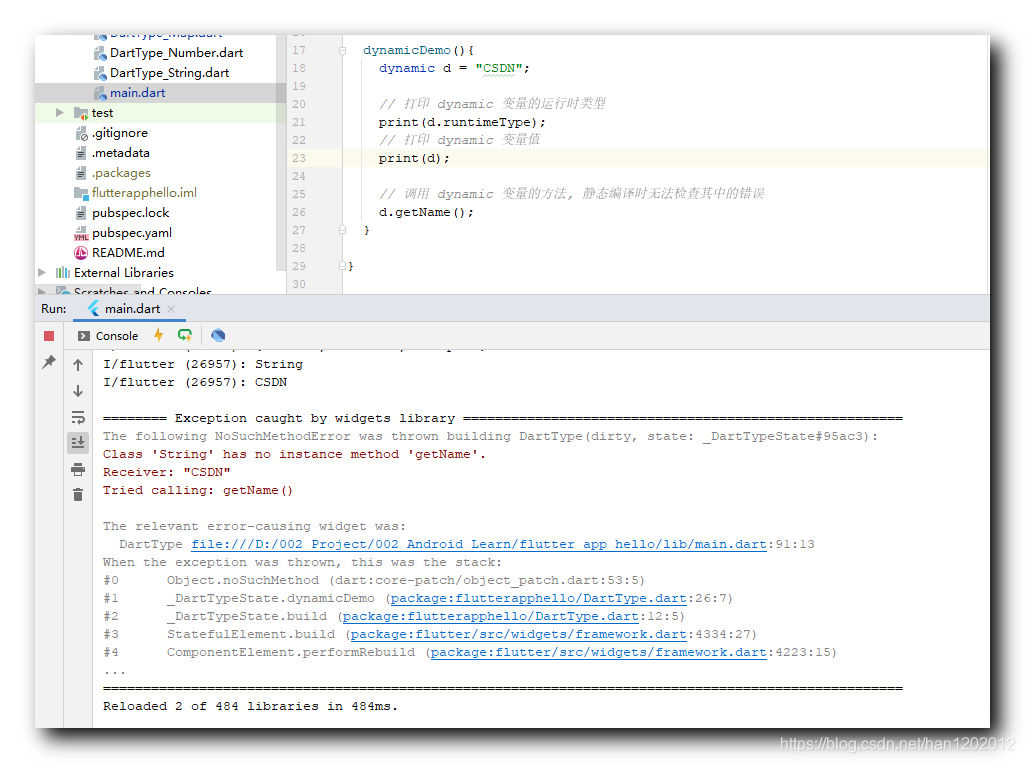Place cursor on print(d.runtimeType) line
The width and height of the screenshot is (1025, 763).
[462, 122]
